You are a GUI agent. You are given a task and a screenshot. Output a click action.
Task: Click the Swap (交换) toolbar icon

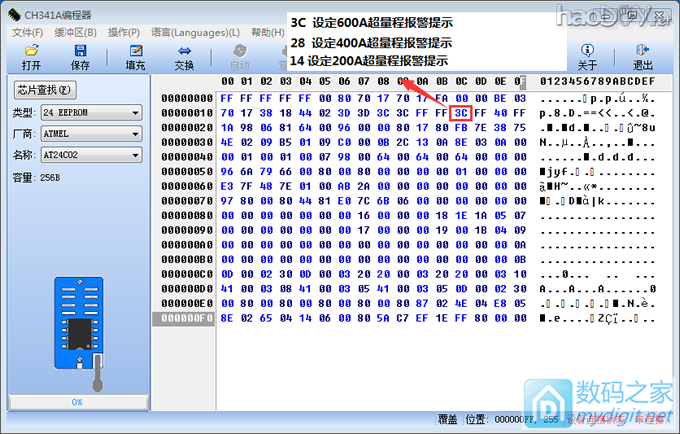tap(184, 57)
